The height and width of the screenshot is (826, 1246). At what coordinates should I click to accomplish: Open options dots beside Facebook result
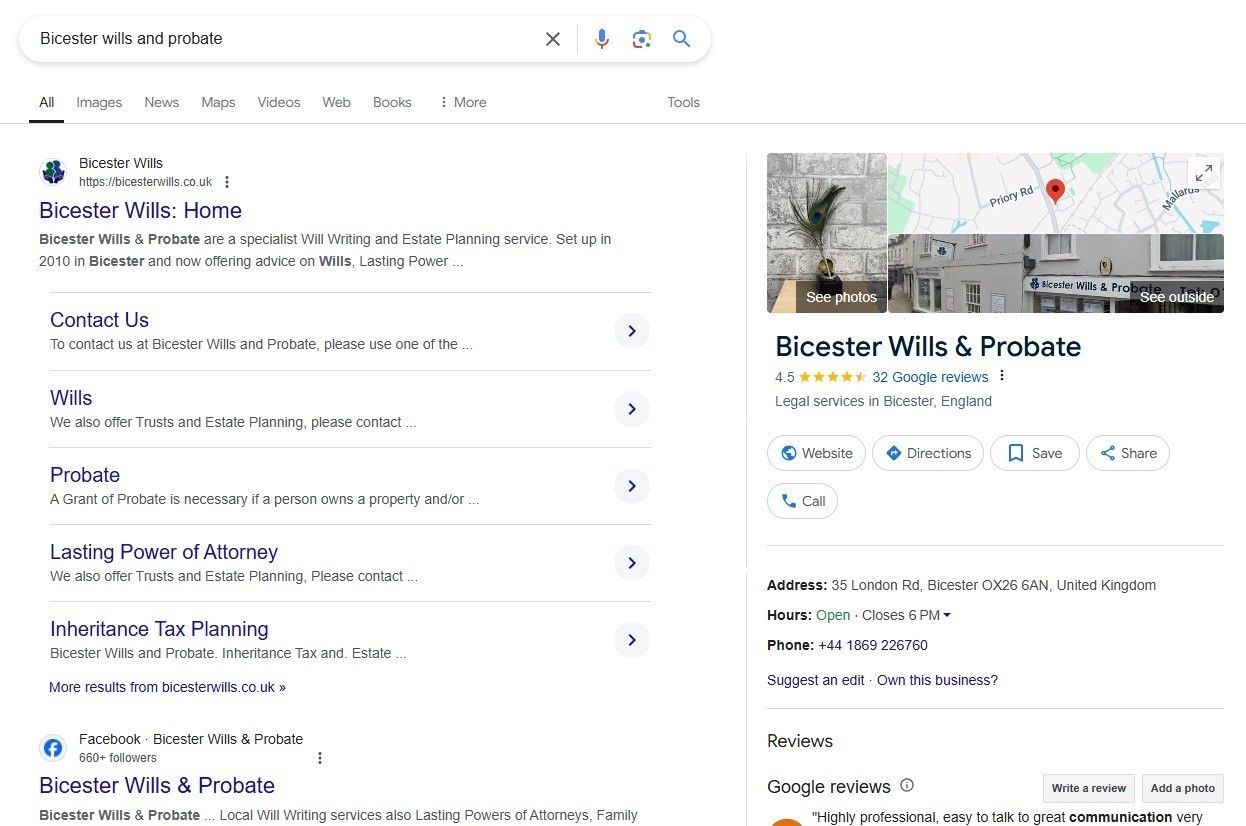tap(320, 758)
